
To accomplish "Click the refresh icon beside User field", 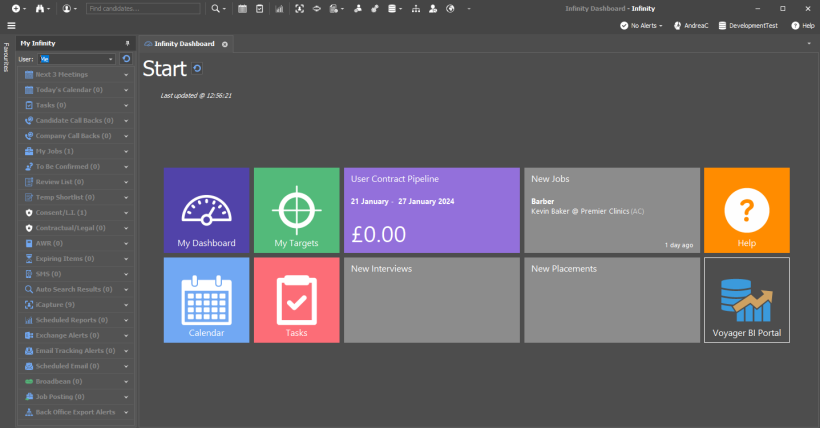I will click(126, 59).
